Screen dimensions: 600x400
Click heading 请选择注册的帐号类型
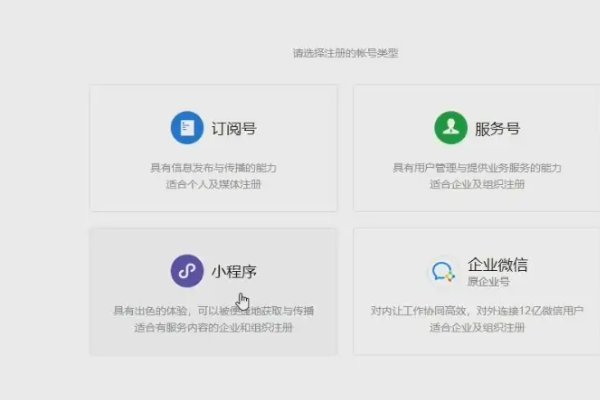tap(346, 53)
